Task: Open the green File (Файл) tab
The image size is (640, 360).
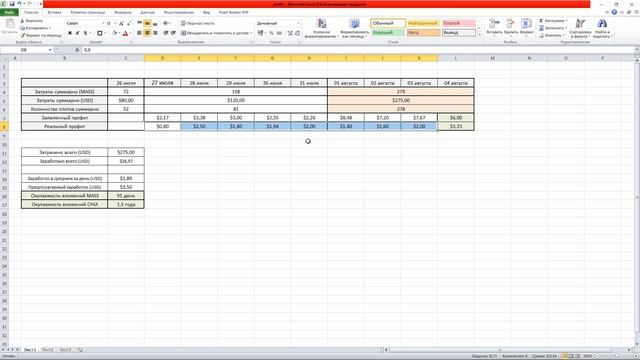Action: [9, 13]
